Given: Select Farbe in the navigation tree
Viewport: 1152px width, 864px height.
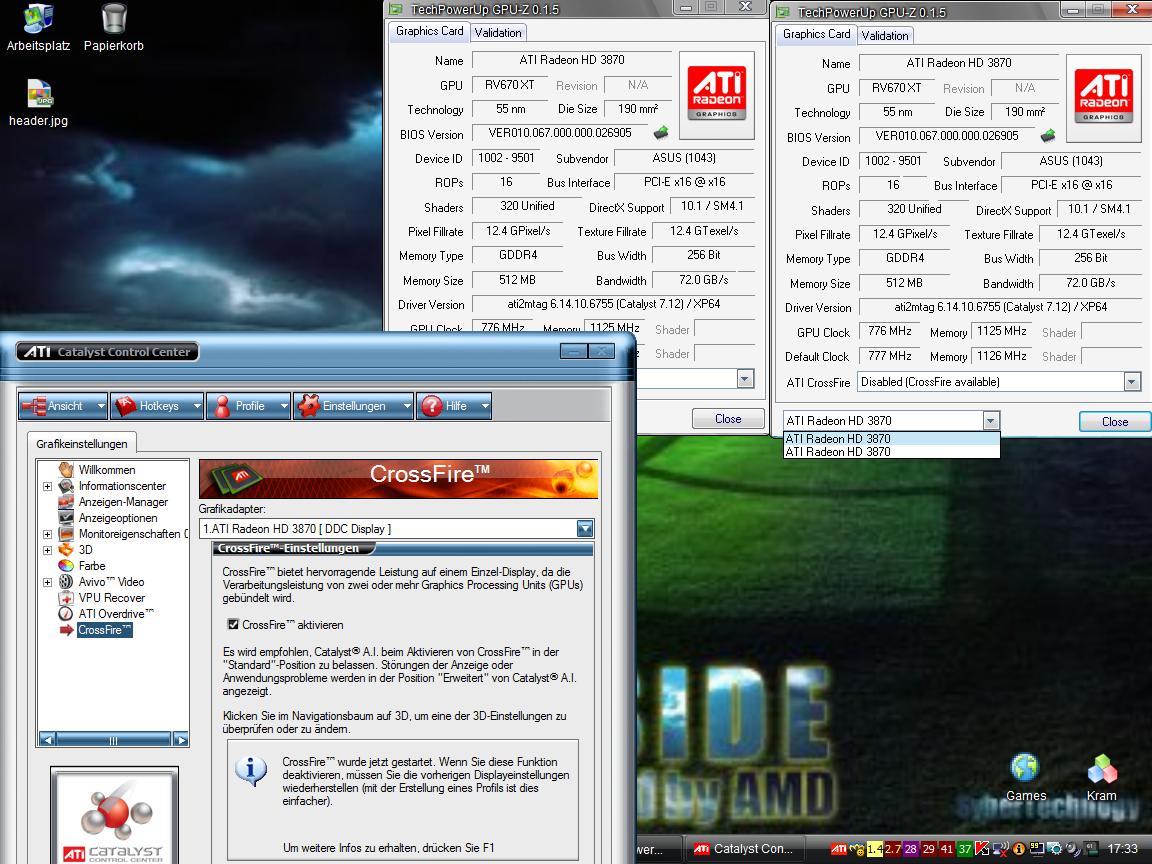Looking at the screenshot, I should (91, 566).
